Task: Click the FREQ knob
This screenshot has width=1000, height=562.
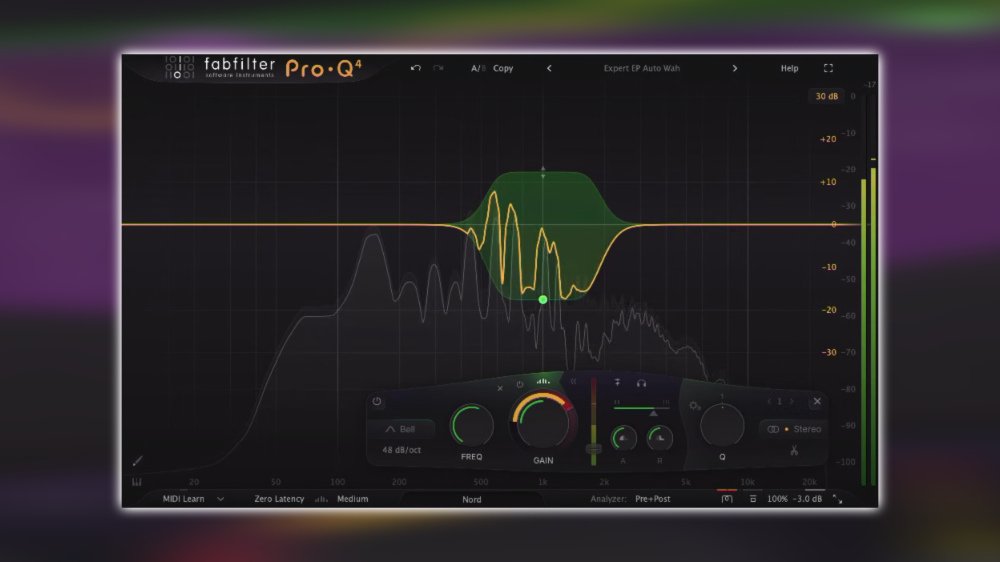Action: 472,425
